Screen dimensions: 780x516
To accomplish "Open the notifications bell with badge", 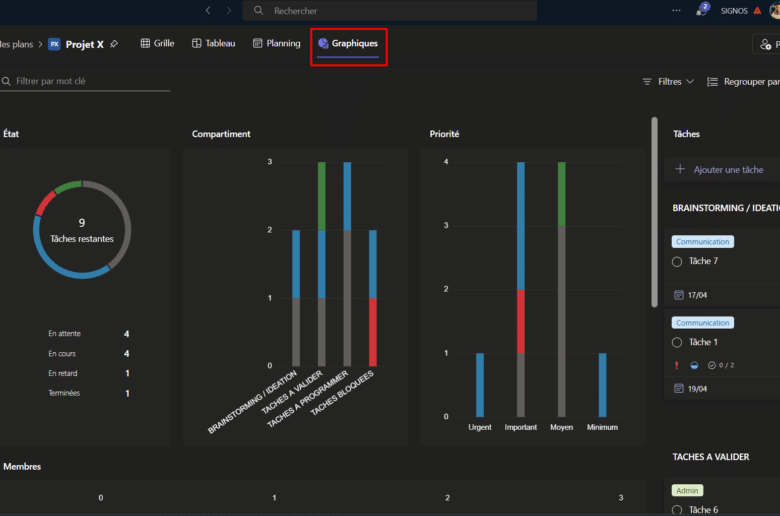I will tap(701, 11).
